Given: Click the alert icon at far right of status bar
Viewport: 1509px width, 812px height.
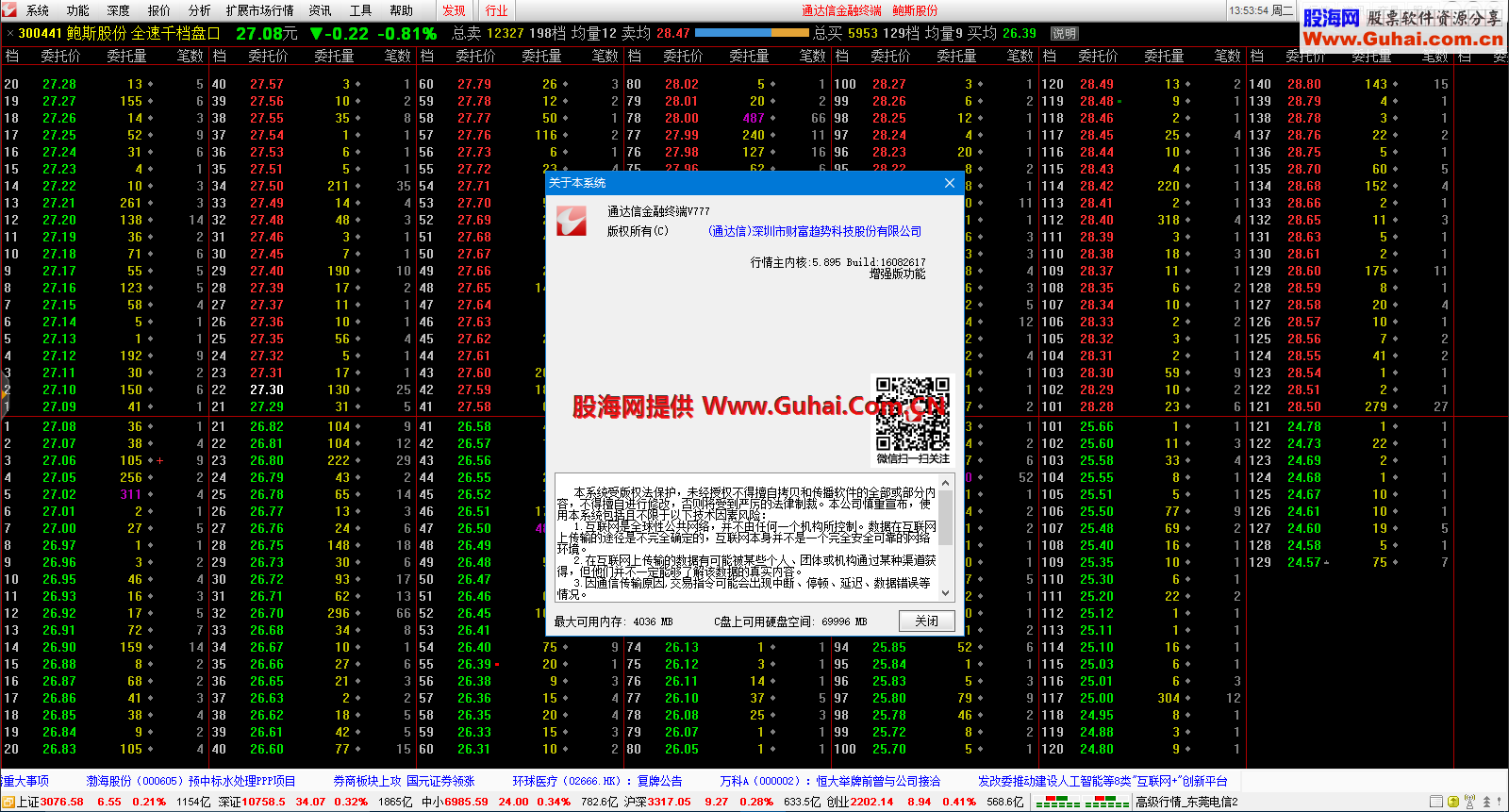Looking at the screenshot, I should click(x=1501, y=802).
